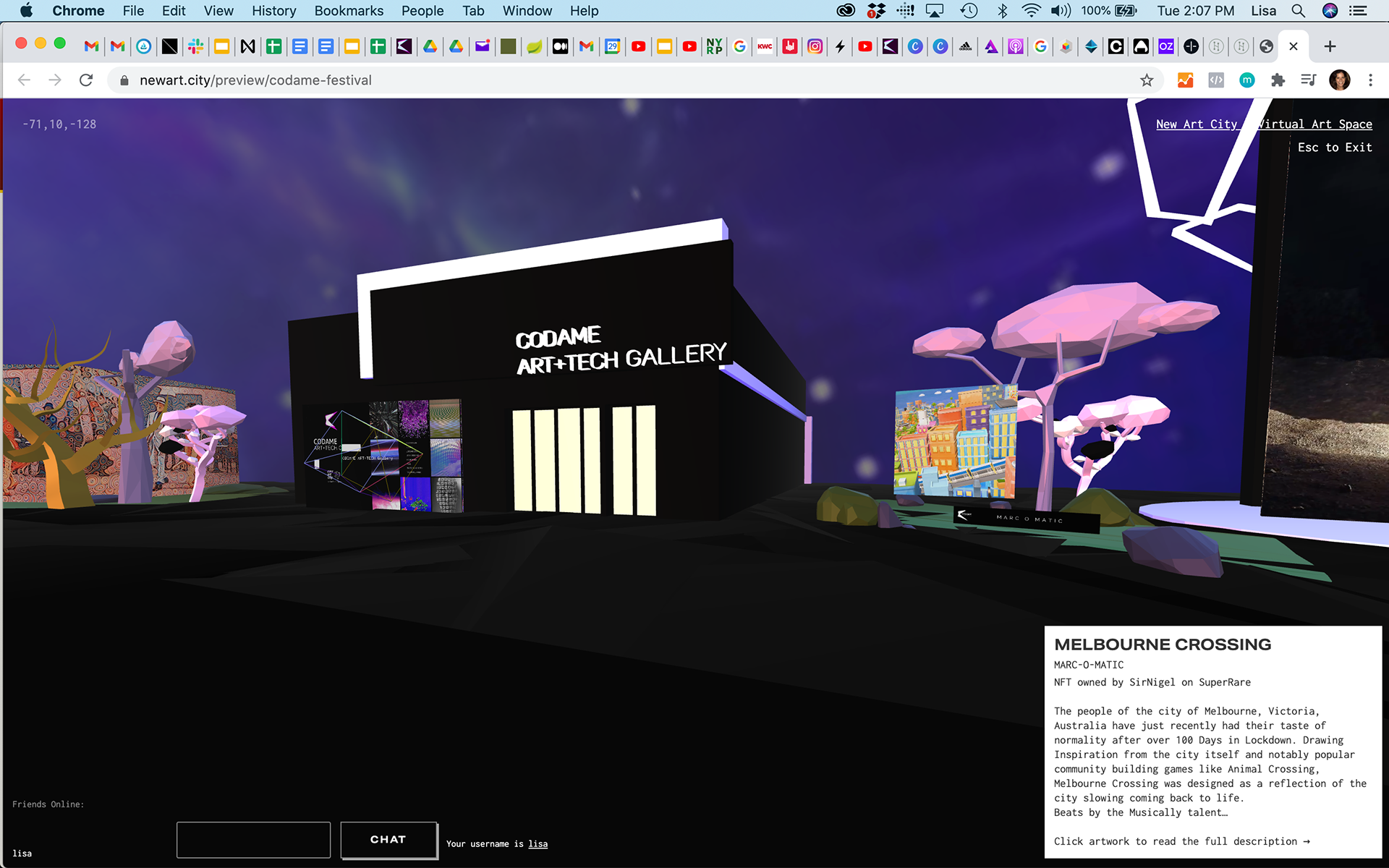1389x868 pixels.
Task: Open the Bookmarks menu
Action: 349,11
